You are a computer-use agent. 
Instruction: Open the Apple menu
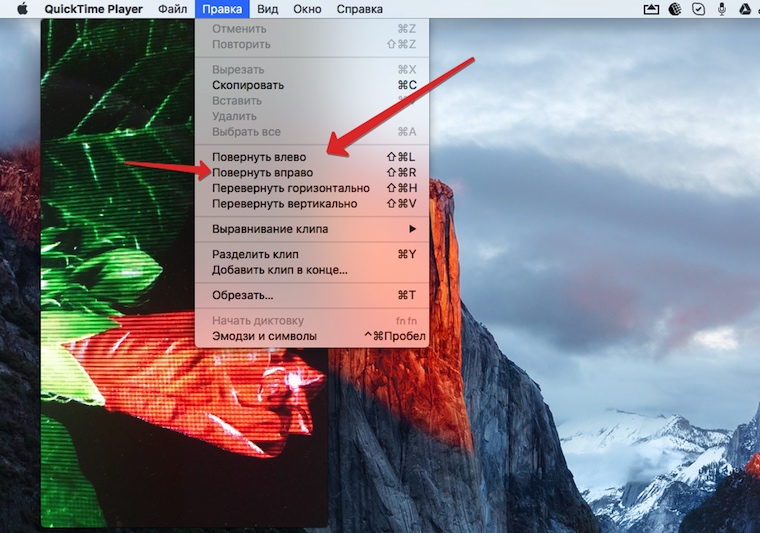pyautogui.click(x=22, y=9)
